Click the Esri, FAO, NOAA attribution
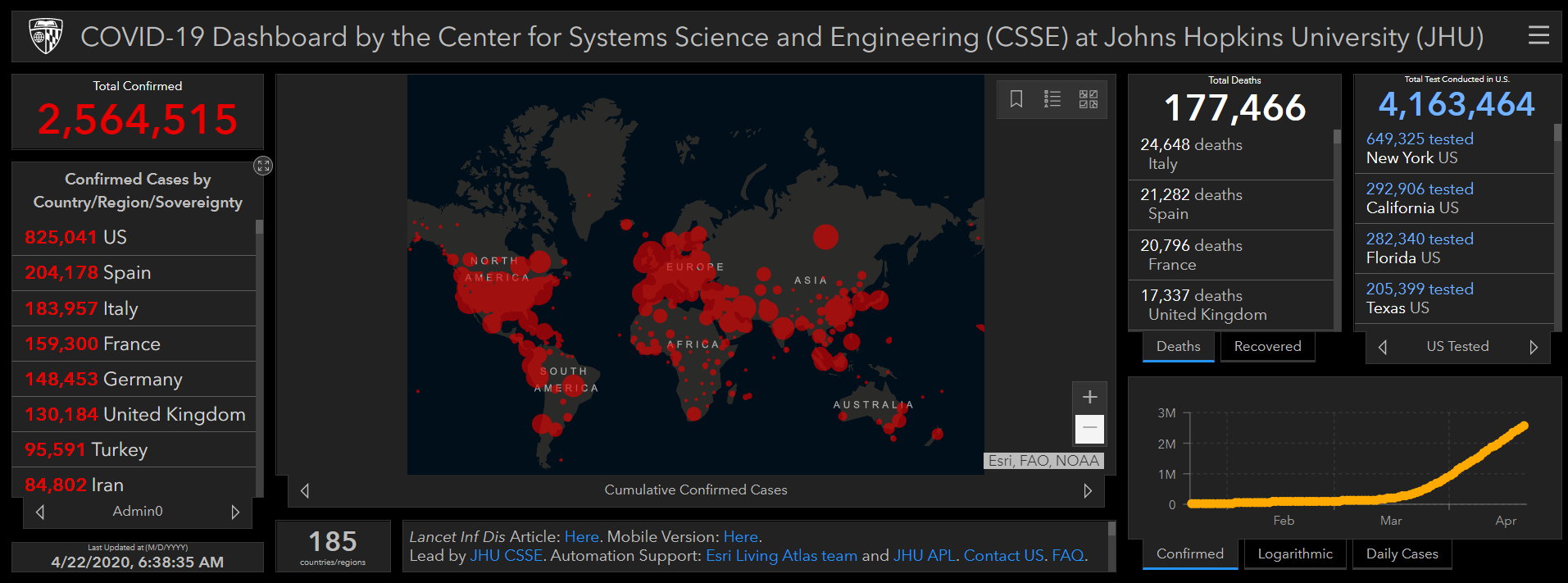 tap(1043, 461)
